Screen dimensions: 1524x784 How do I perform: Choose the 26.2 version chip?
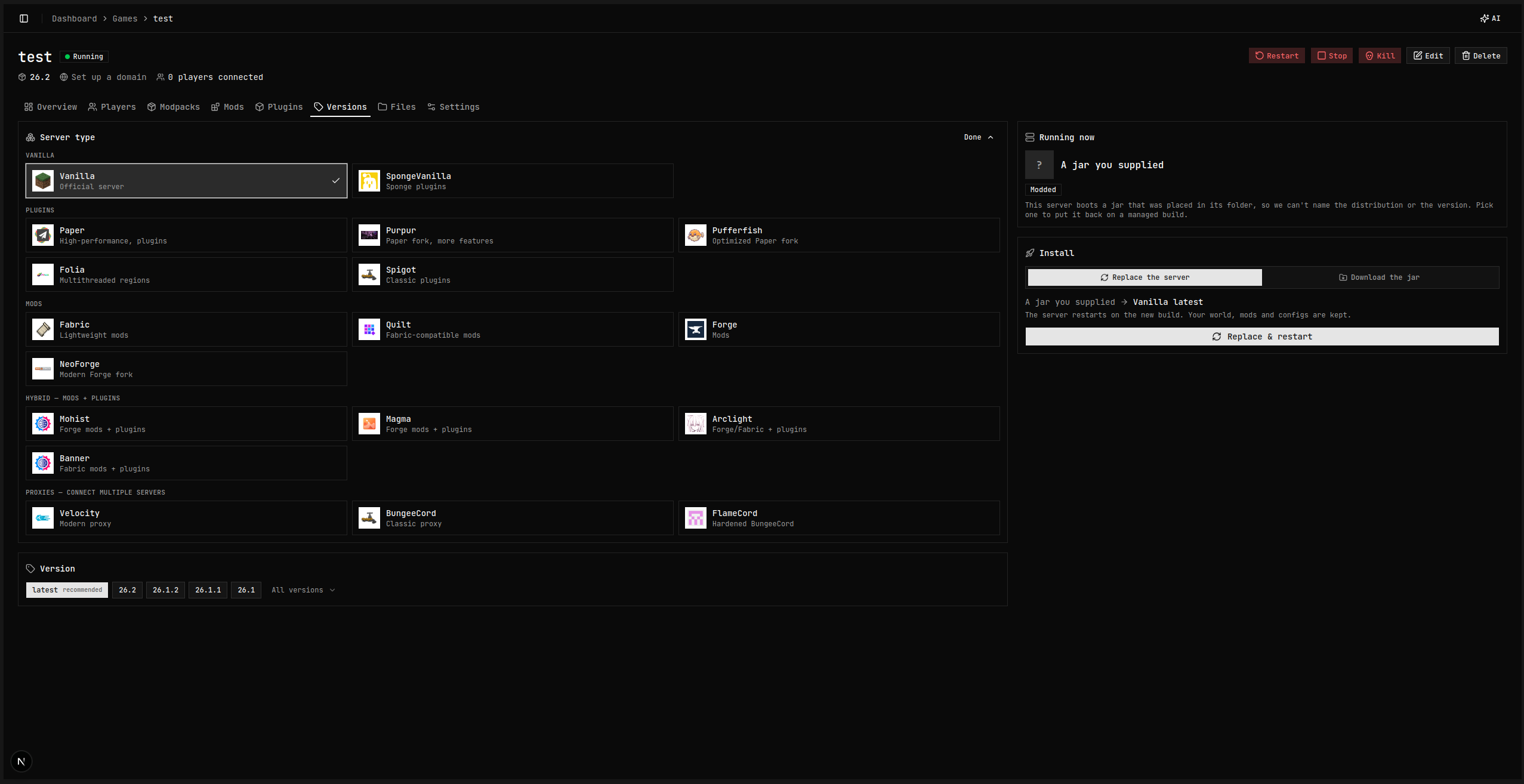[127, 590]
